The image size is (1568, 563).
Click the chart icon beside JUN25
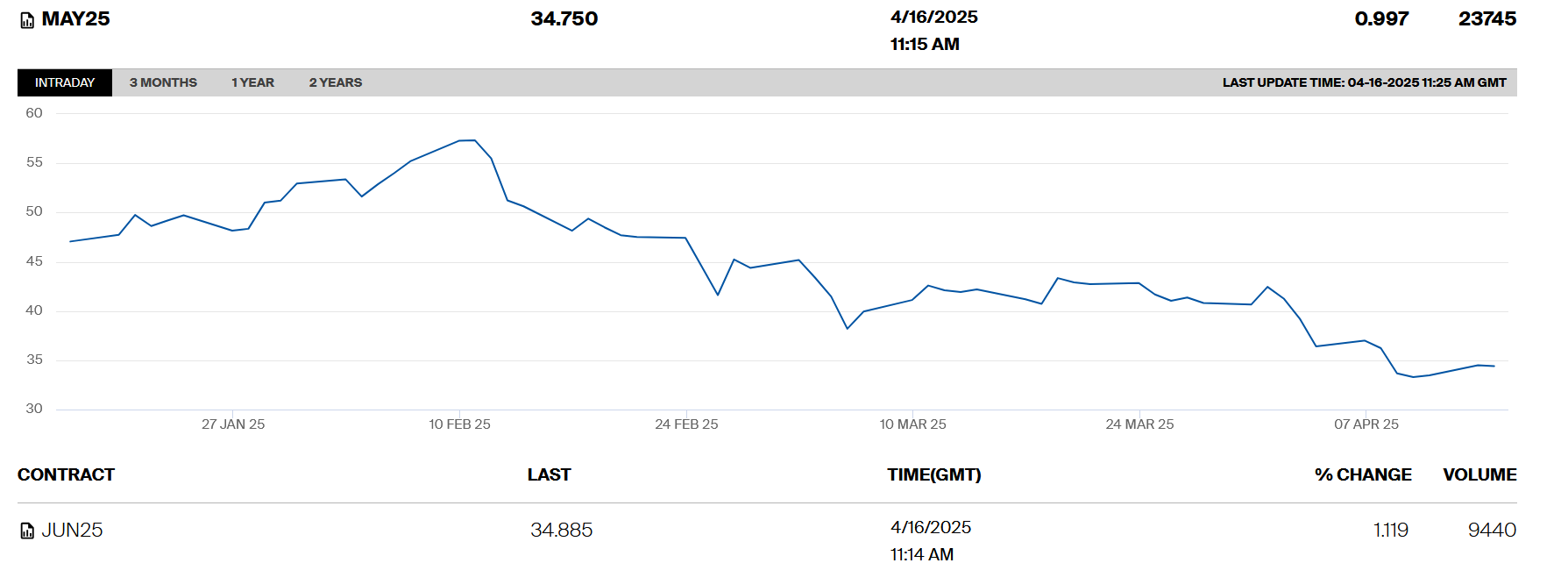[x=27, y=531]
